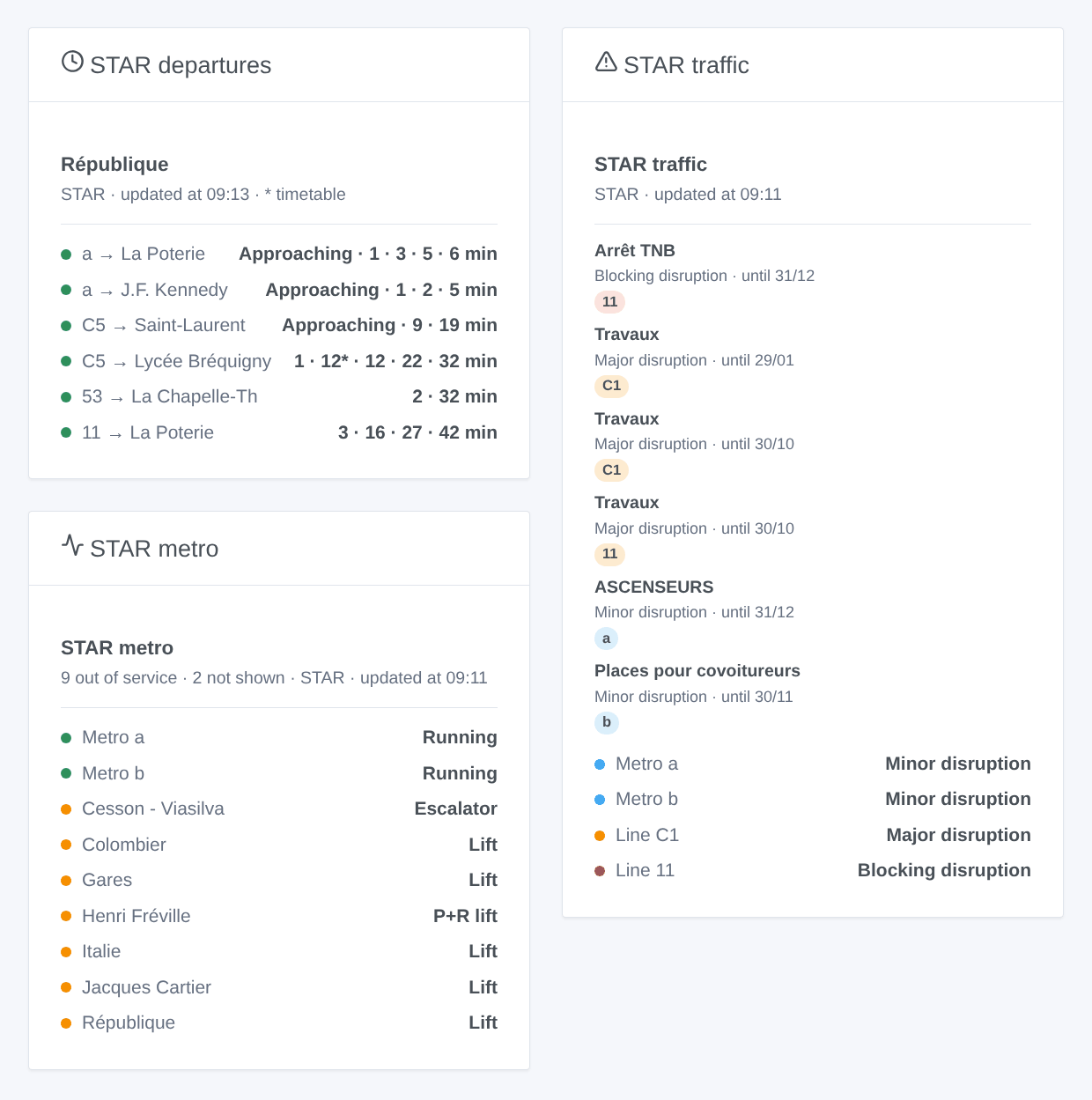Click the '9 out of service' summary line
The image size is (1092, 1100).
[x=274, y=678]
